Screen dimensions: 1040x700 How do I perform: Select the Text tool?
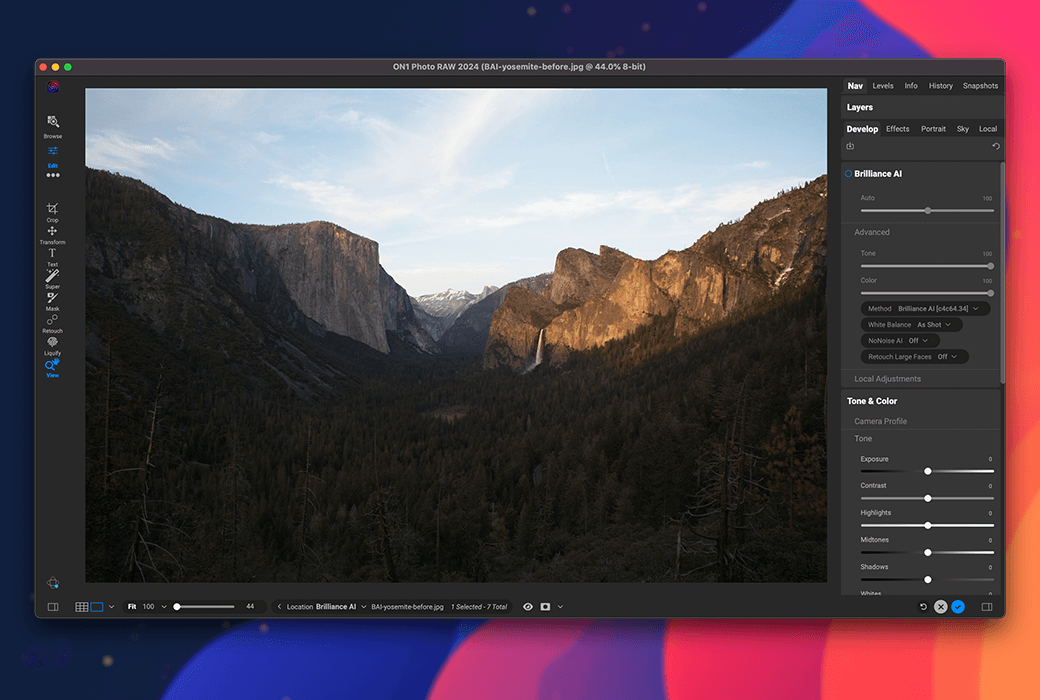(x=52, y=257)
